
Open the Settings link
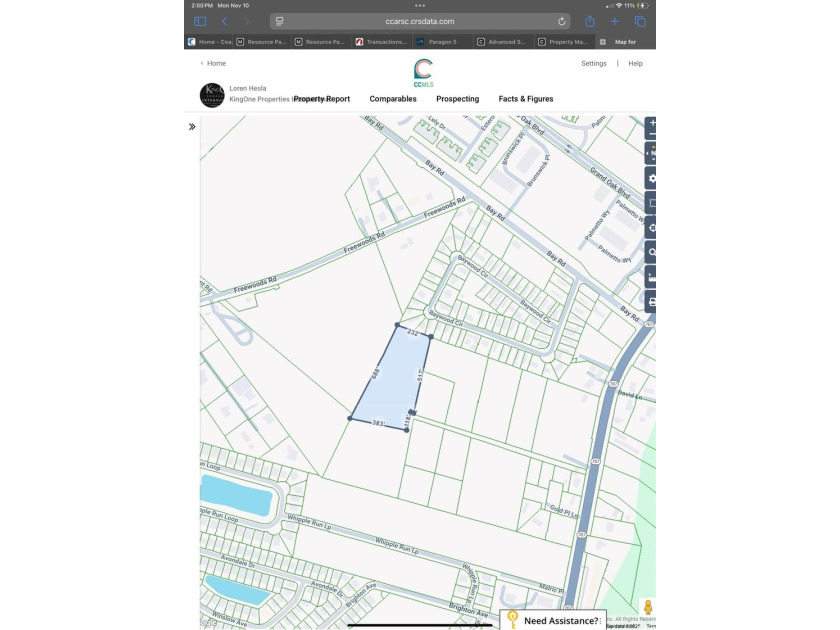click(x=594, y=63)
